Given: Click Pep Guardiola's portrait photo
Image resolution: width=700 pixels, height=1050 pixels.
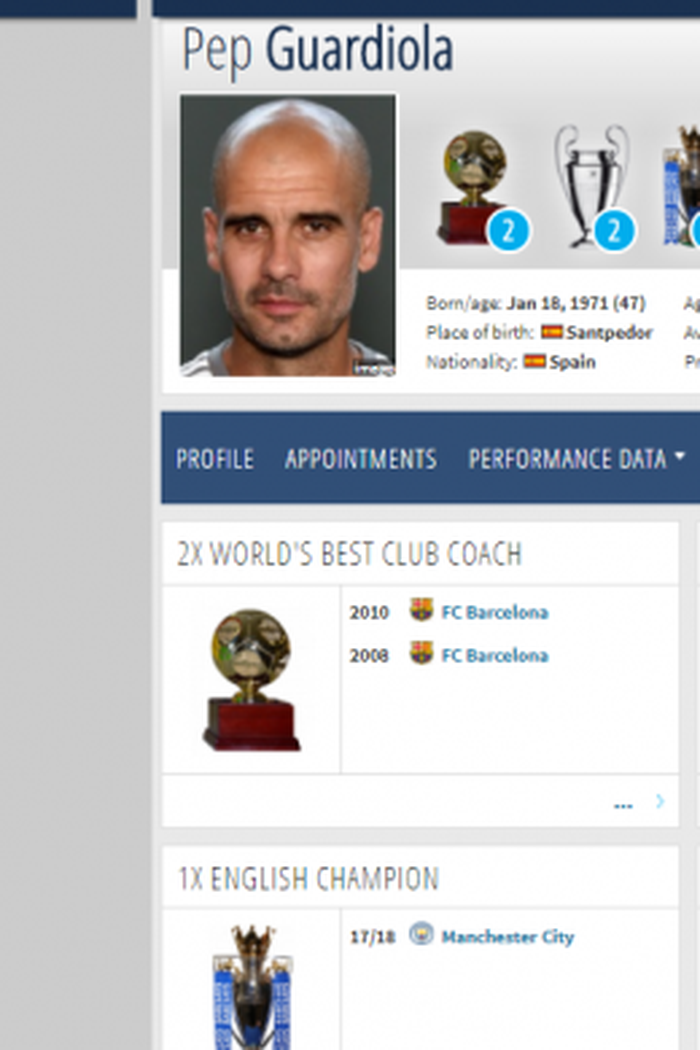Looking at the screenshot, I should point(288,235).
